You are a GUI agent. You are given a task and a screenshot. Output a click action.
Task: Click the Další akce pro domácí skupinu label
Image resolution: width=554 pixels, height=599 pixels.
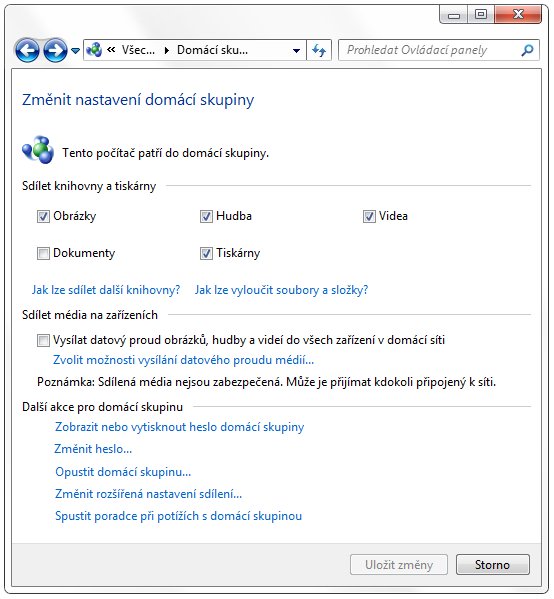click(x=102, y=407)
